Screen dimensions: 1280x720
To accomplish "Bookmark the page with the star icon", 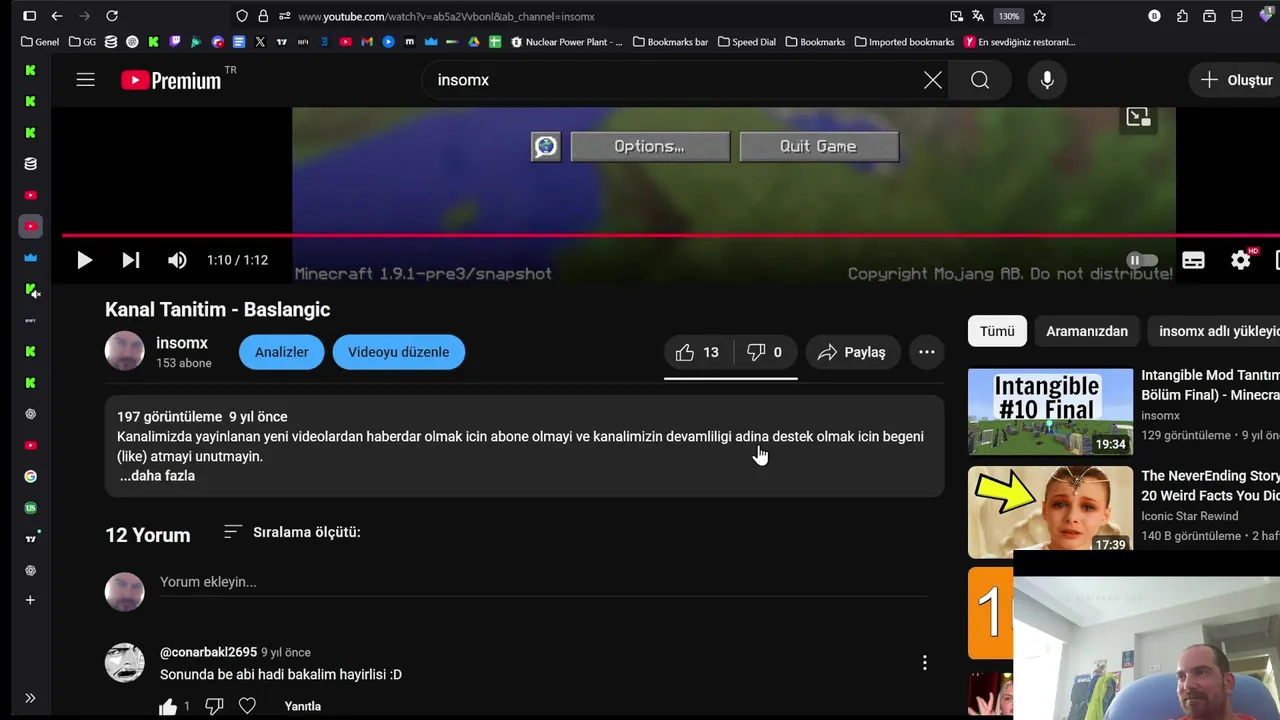I will tap(1039, 16).
